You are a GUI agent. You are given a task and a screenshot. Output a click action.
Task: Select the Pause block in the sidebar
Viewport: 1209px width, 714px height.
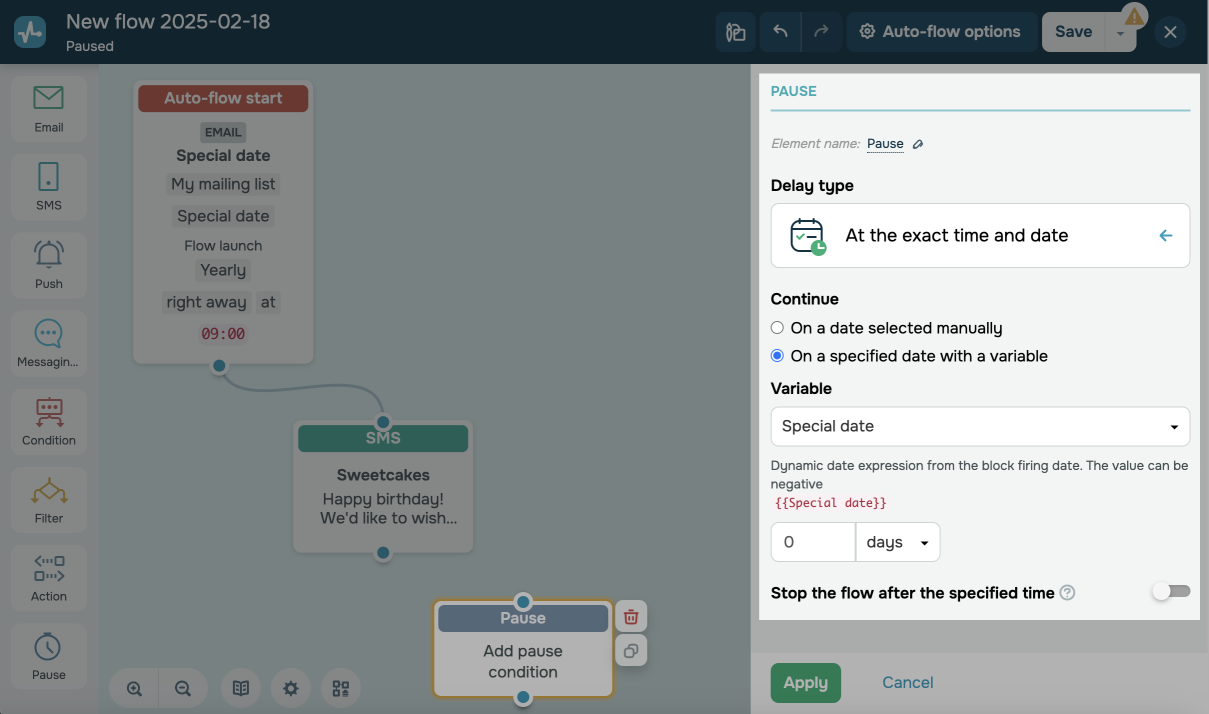click(48, 655)
